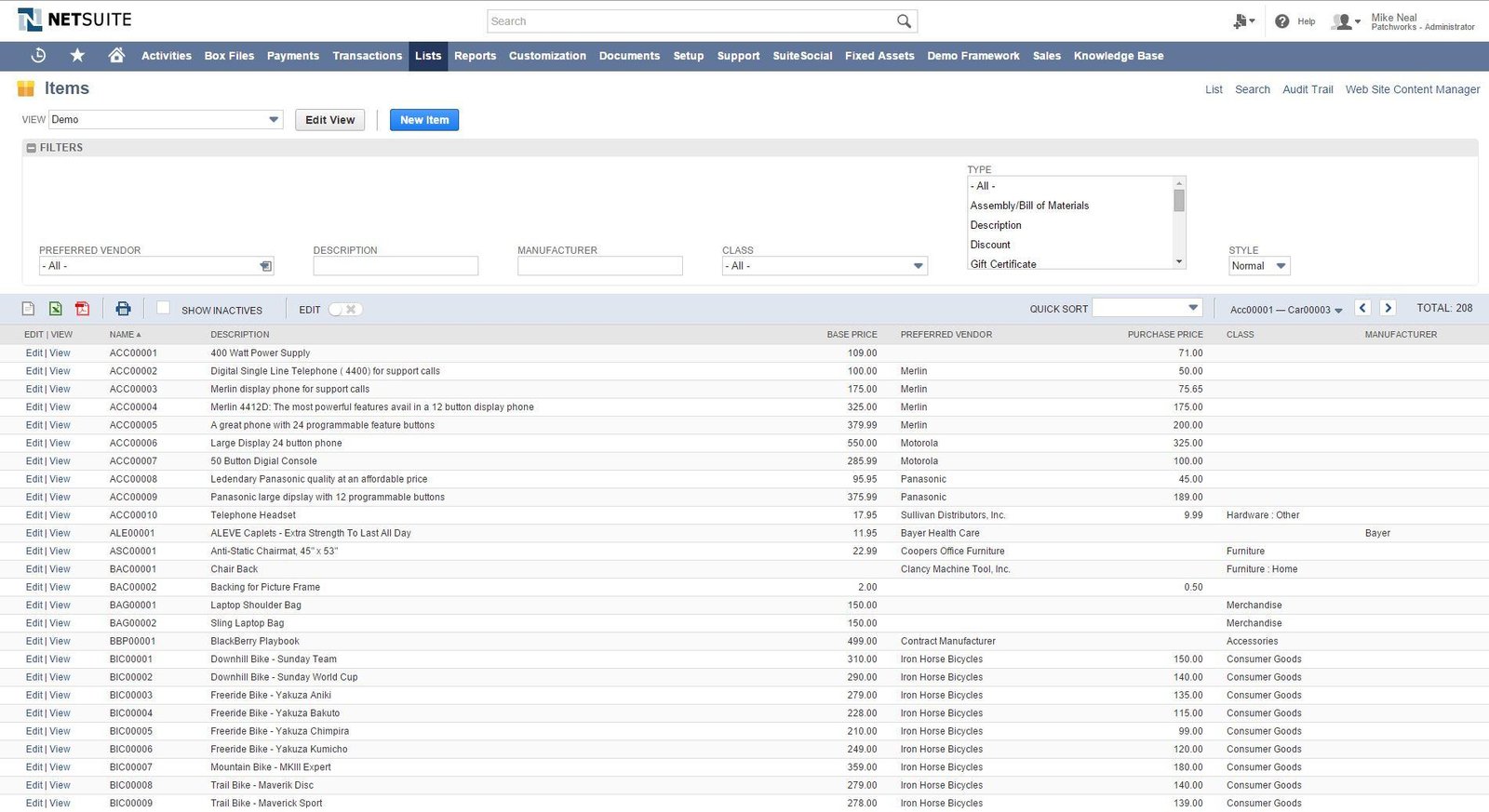The image size is (1489, 812).
Task: Open the Quick Sort dropdown
Action: [1147, 308]
